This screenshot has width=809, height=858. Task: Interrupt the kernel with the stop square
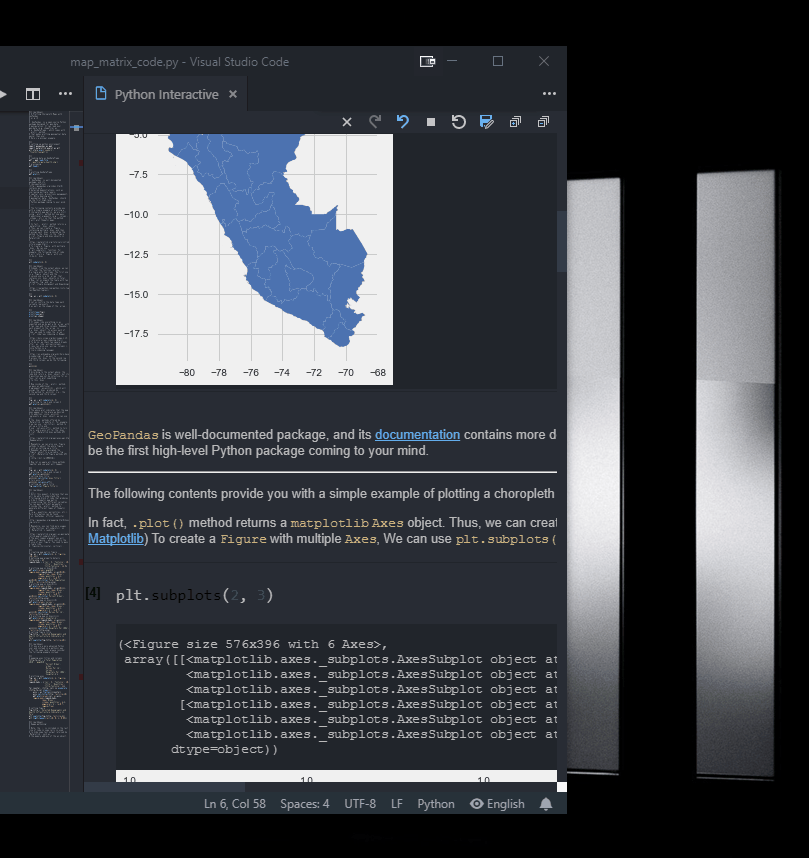point(431,122)
